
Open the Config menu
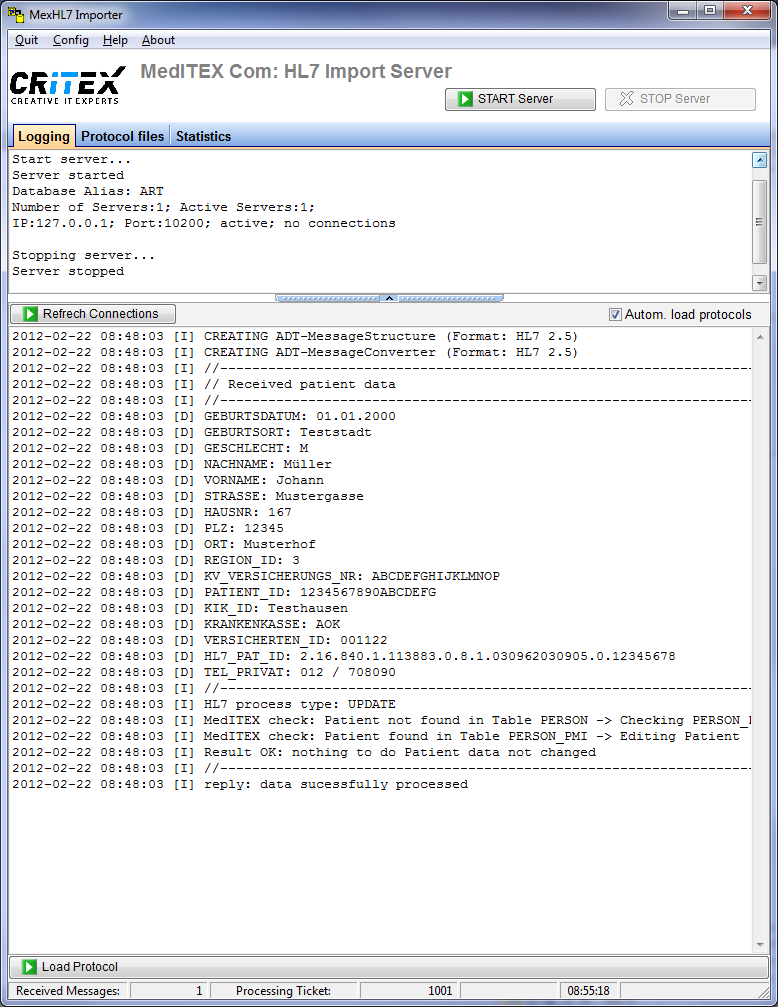[71, 40]
